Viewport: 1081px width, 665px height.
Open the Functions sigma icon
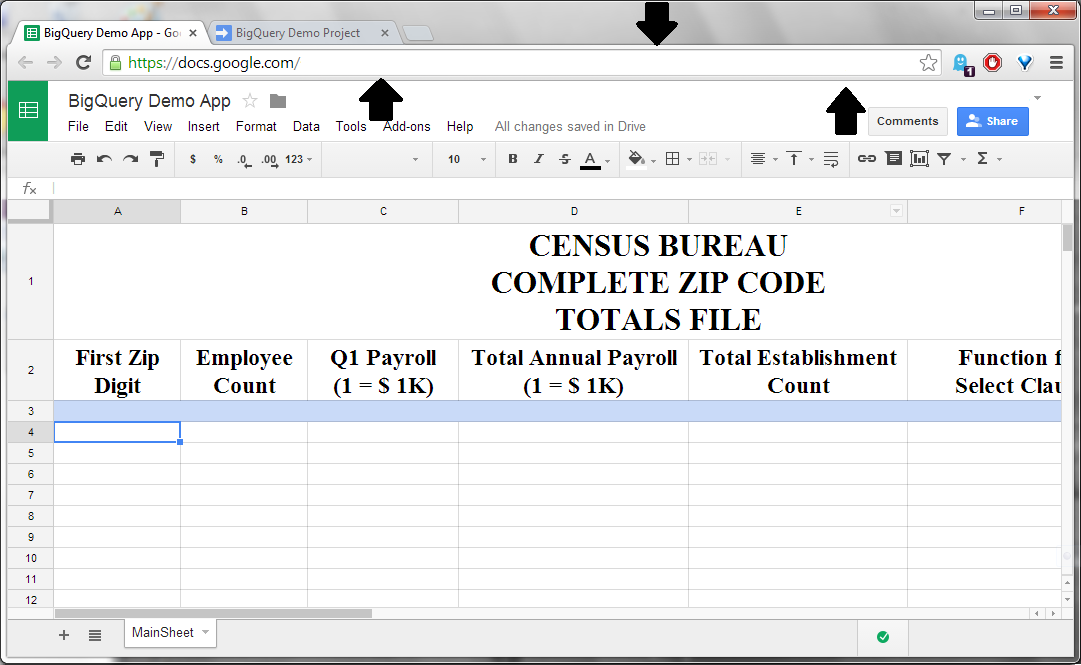[x=984, y=158]
